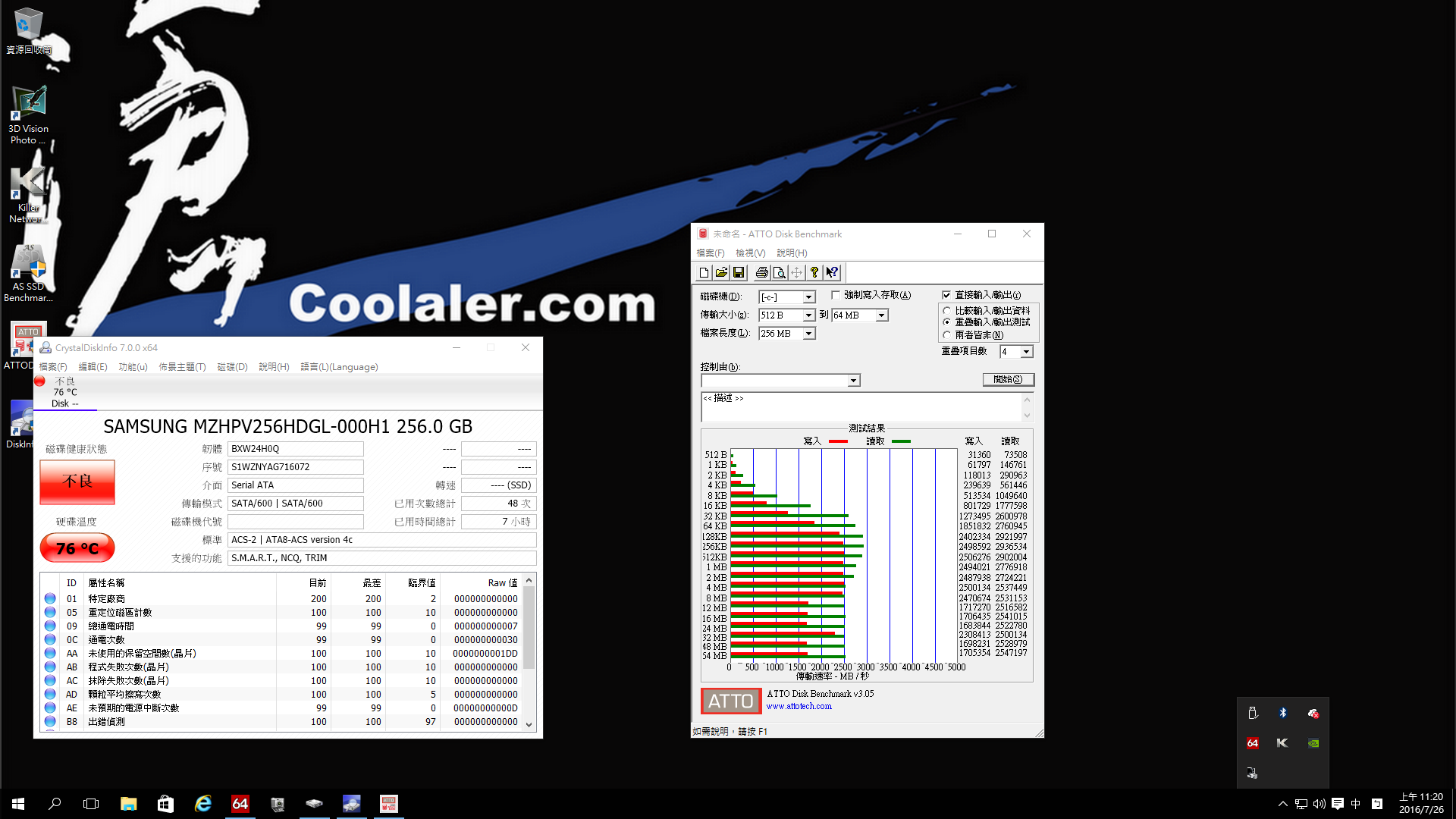Click AIDA64 icon in tray popup
1456x819 pixels.
pyautogui.click(x=1253, y=743)
